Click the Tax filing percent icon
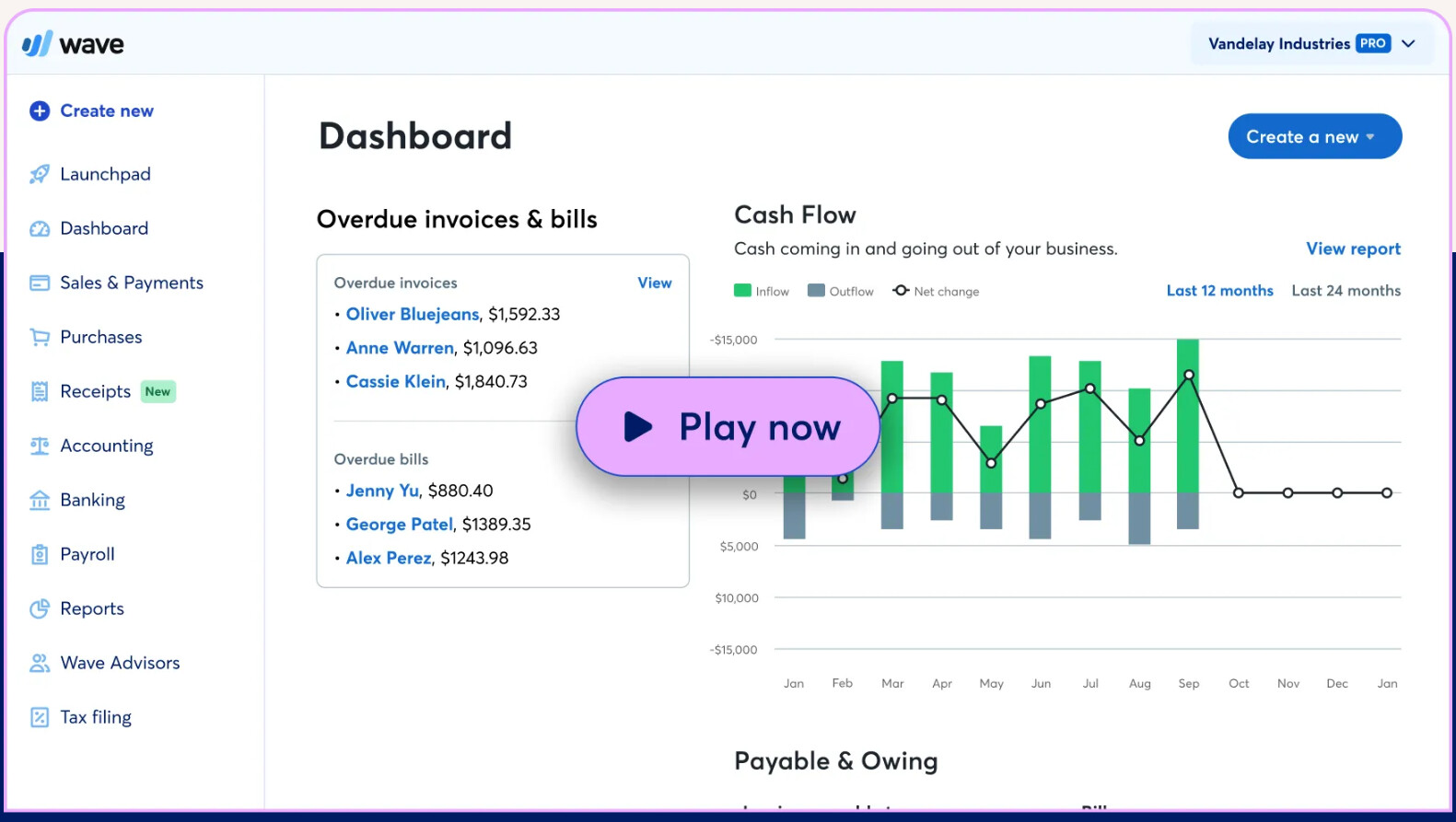1456x822 pixels. click(x=39, y=717)
